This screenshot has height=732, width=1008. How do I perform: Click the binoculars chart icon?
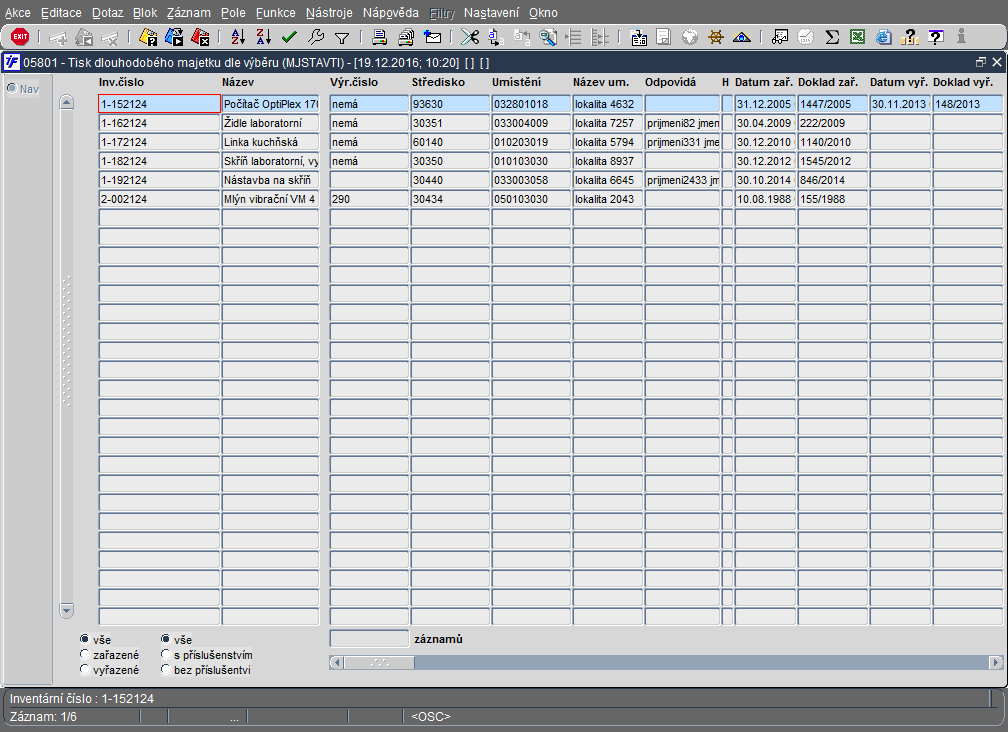point(780,37)
